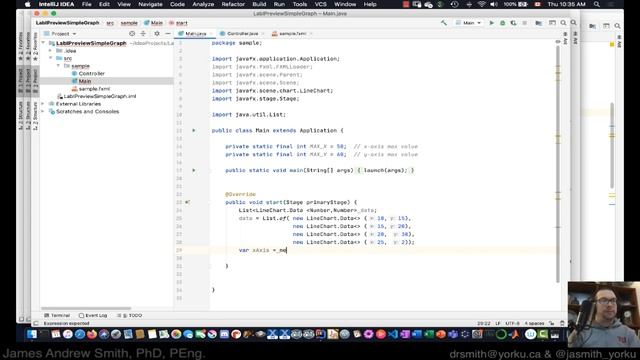The image size is (640, 360).
Task: Click the caret position 29:22 in status bar
Action: 484,323
